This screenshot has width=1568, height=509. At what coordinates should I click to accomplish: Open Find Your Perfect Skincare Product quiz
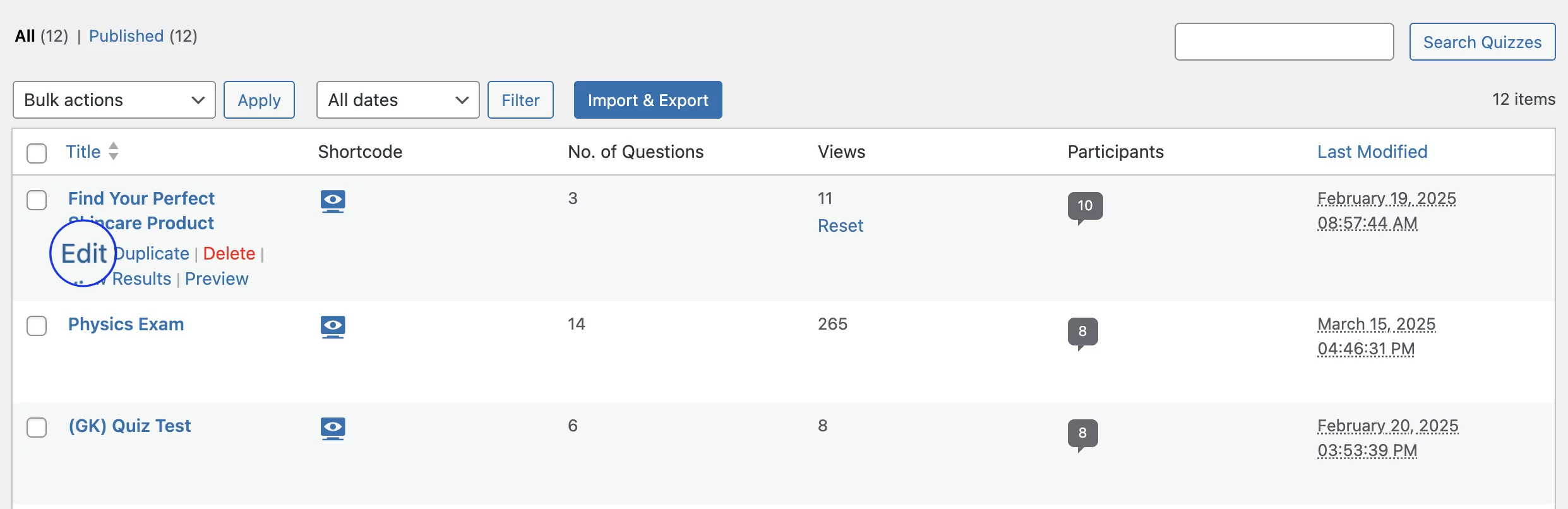point(141,210)
